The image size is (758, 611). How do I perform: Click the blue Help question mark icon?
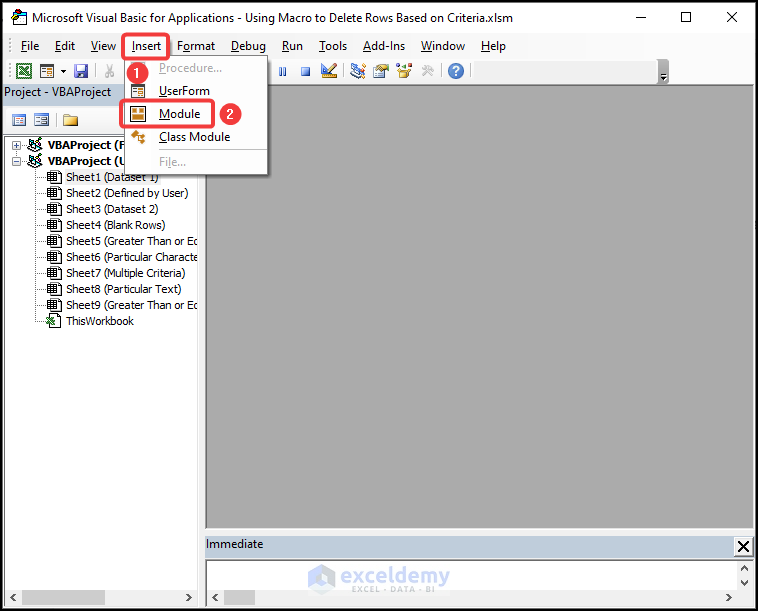pyautogui.click(x=455, y=71)
